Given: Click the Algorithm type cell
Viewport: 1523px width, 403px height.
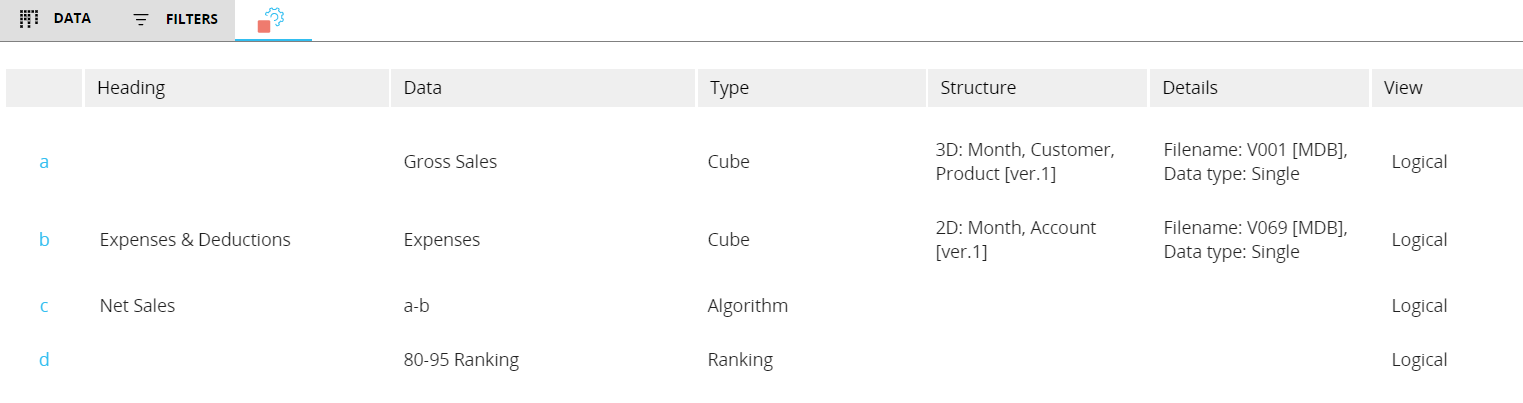Looking at the screenshot, I should point(747,306).
